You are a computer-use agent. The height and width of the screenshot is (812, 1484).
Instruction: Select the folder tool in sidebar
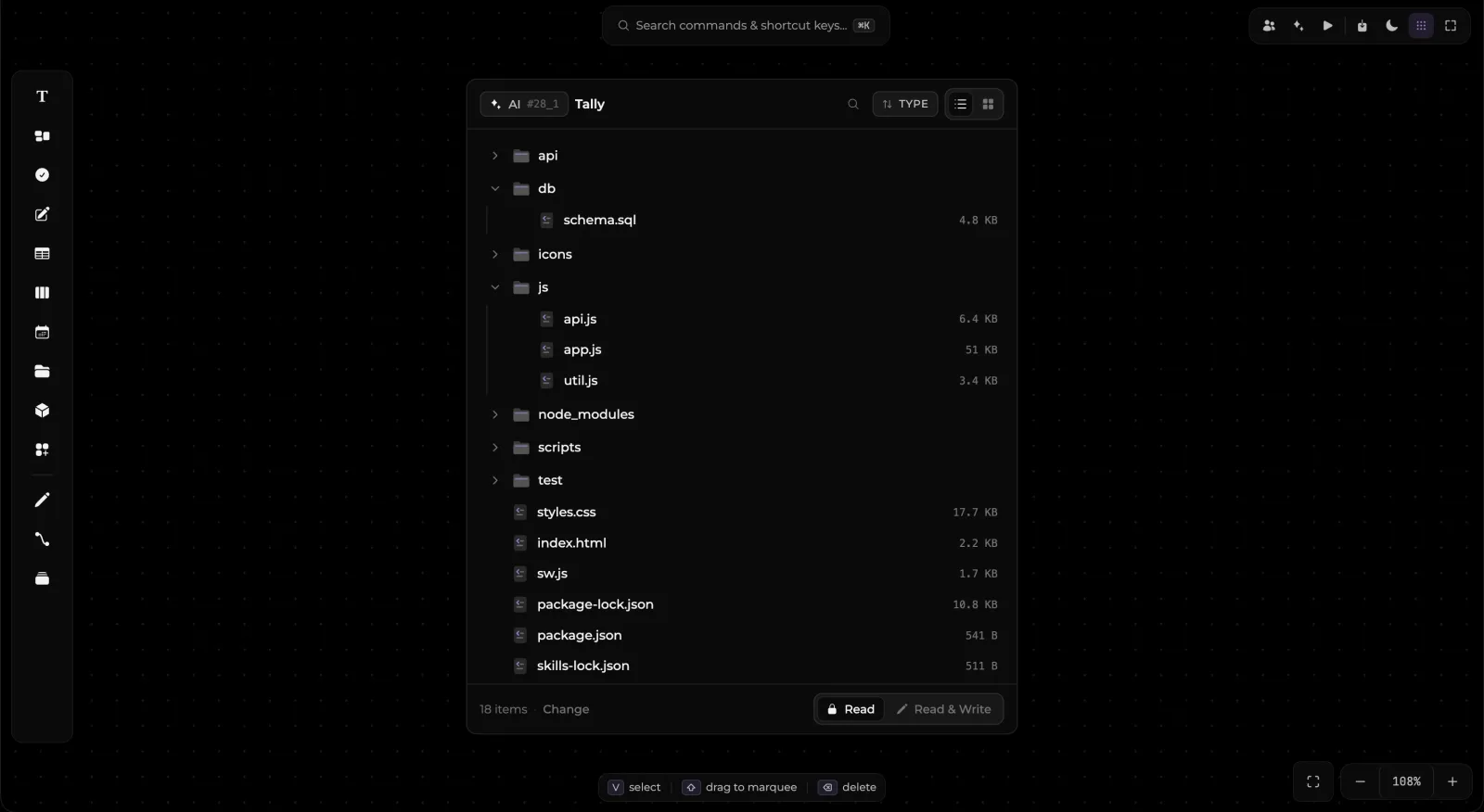(x=42, y=371)
